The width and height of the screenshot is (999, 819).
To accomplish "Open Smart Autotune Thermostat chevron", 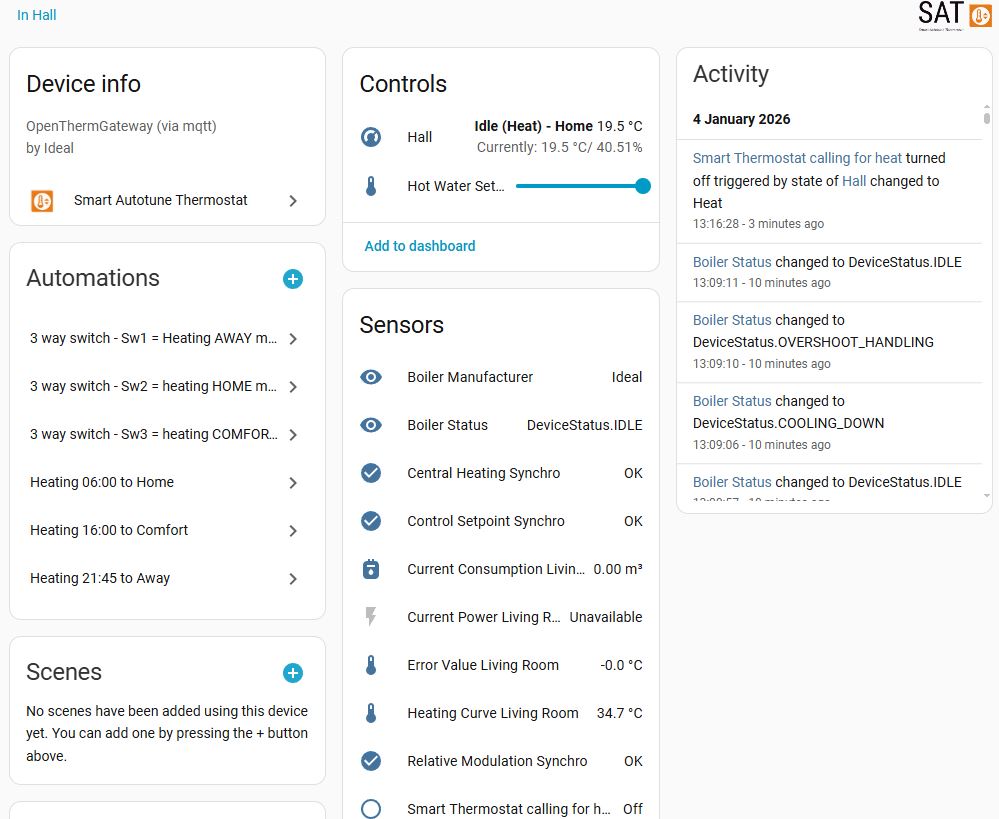I will pos(293,201).
